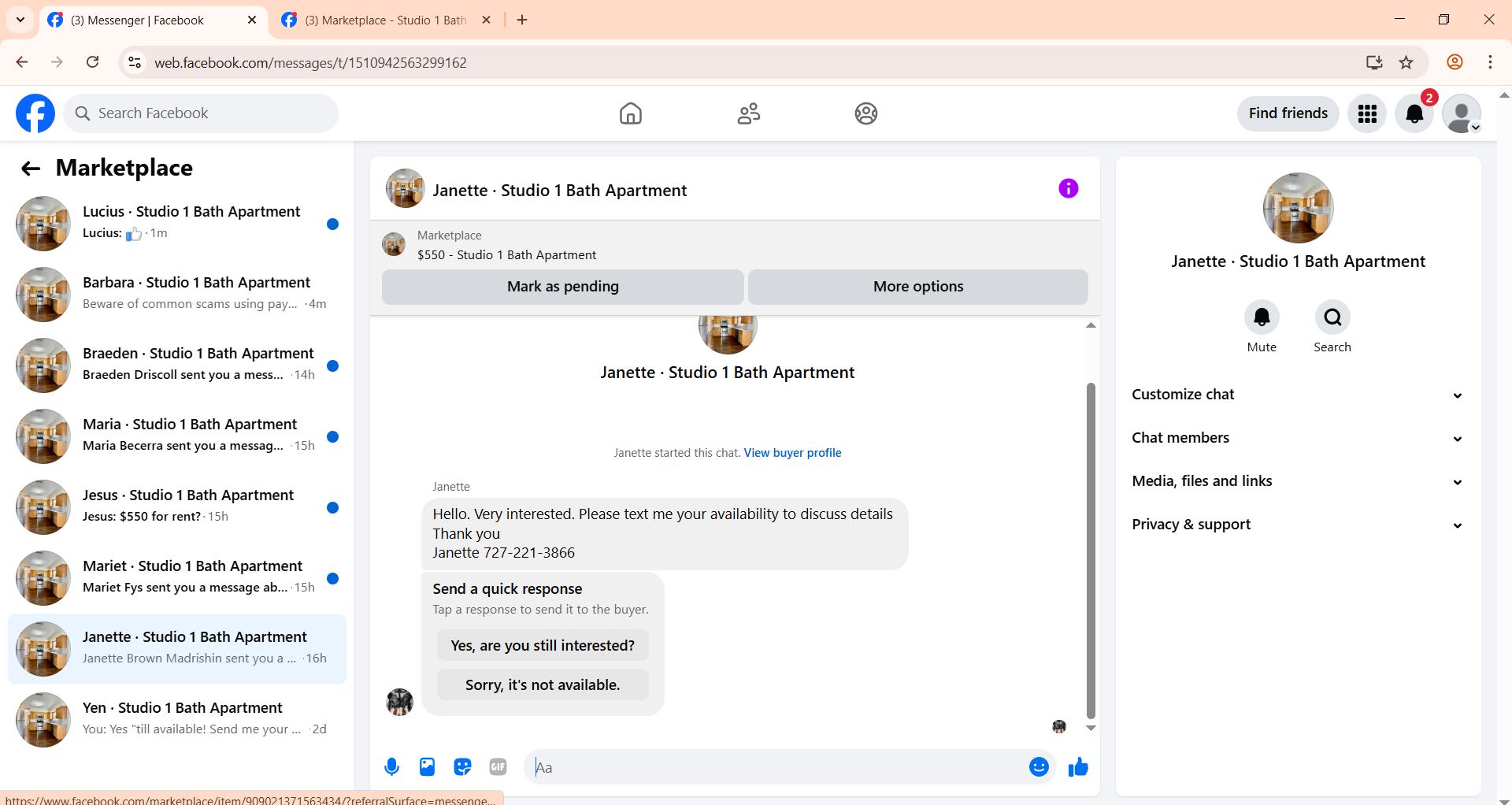Mute this conversation with bell icon
Image resolution: width=1512 pixels, height=805 pixels.
click(x=1262, y=317)
